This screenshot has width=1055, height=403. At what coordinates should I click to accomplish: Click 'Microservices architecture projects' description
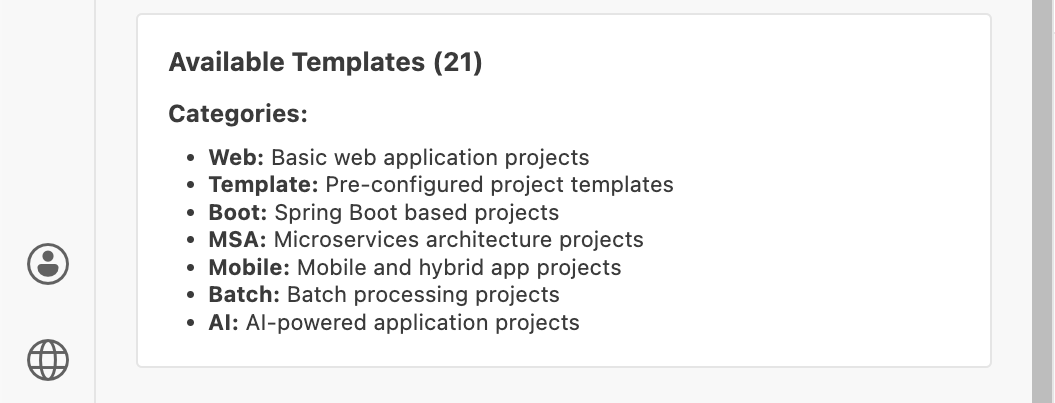[458, 240]
